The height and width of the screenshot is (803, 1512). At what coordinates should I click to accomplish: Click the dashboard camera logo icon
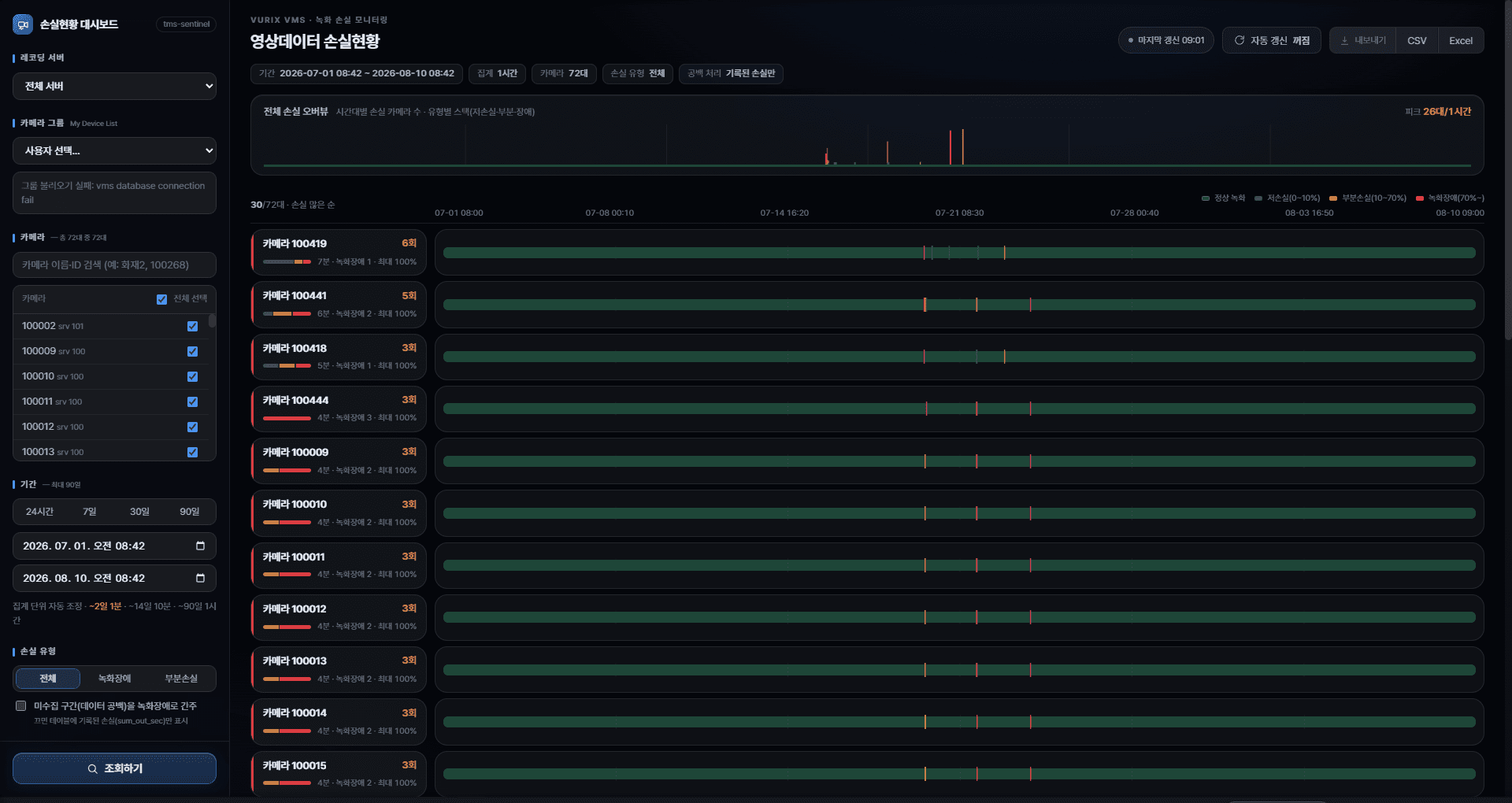pyautogui.click(x=23, y=24)
